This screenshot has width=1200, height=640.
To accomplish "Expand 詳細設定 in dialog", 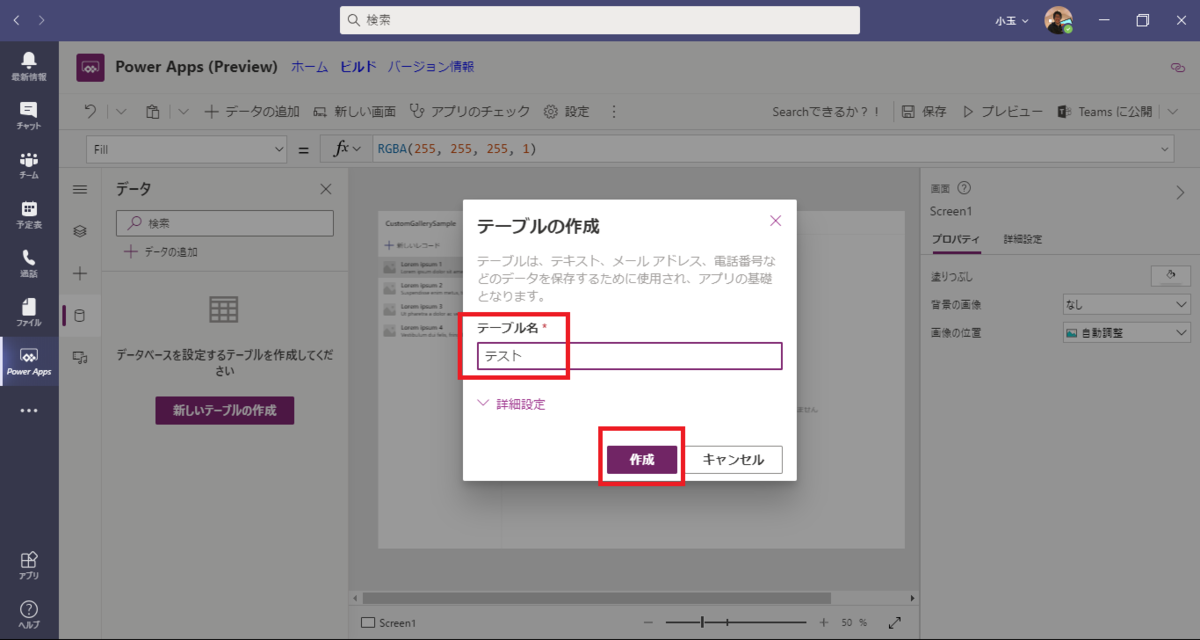I will coord(511,404).
